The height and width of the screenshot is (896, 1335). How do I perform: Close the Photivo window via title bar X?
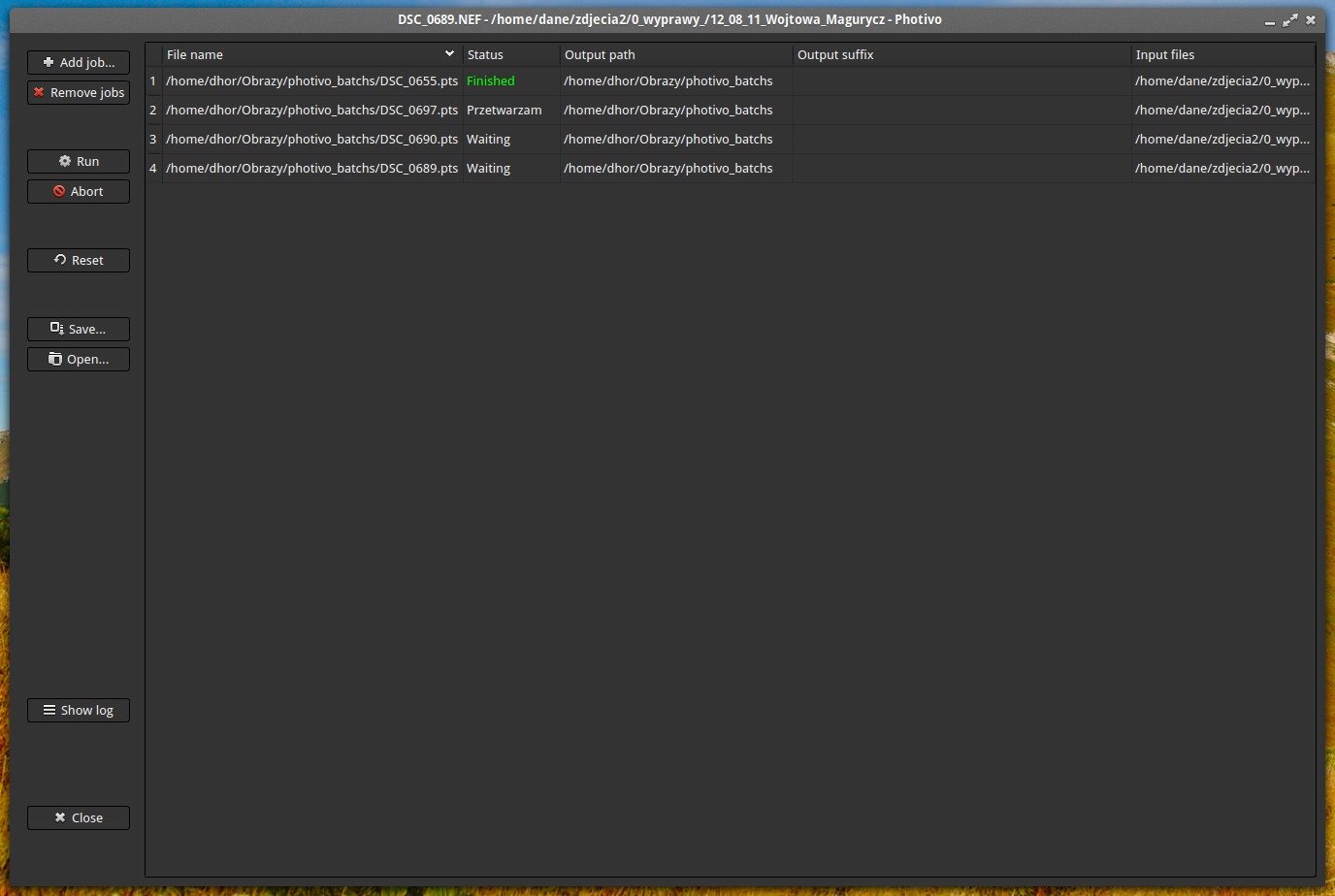click(x=1311, y=19)
